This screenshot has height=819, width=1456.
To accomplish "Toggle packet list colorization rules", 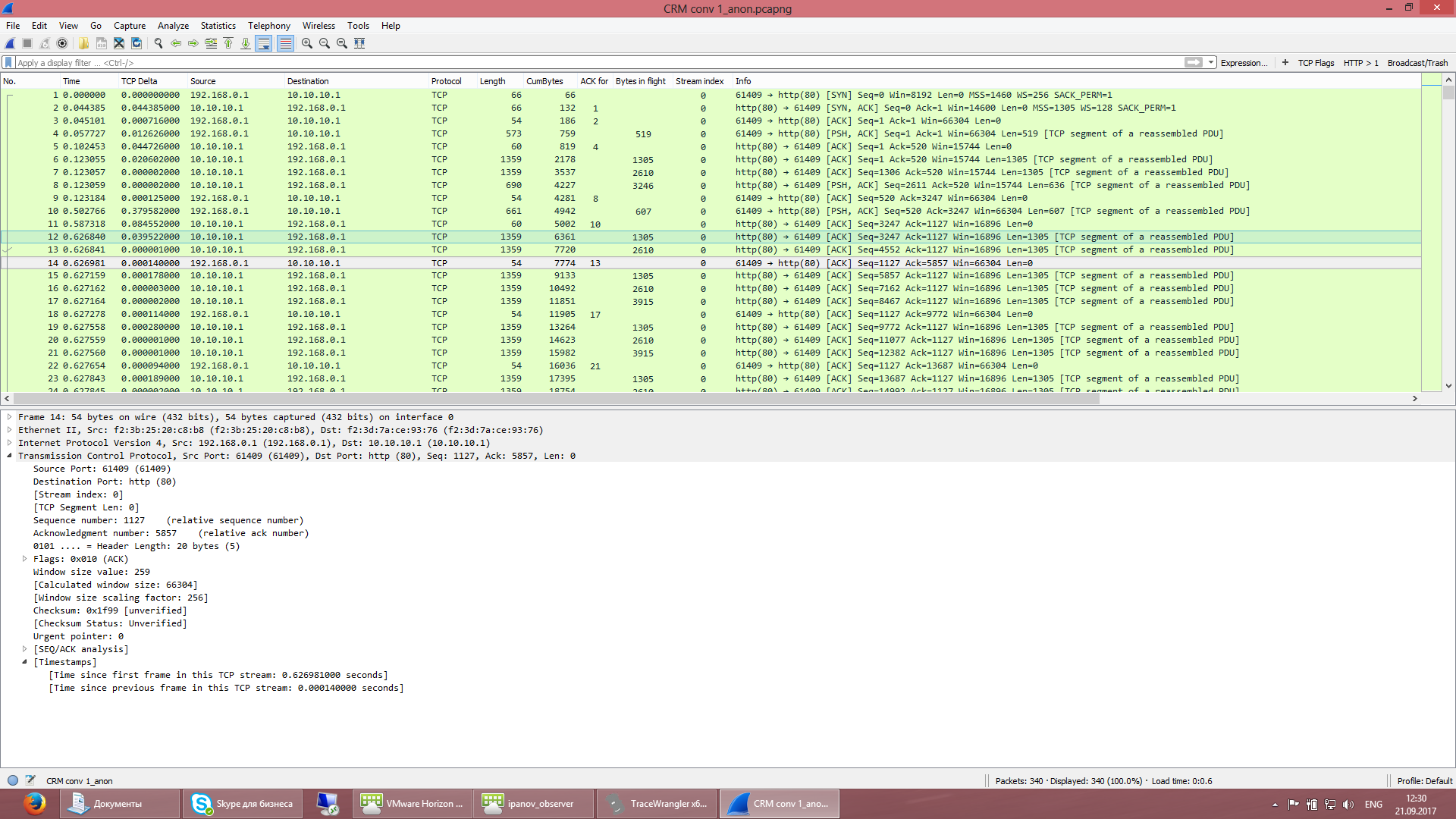I will (x=285, y=43).
